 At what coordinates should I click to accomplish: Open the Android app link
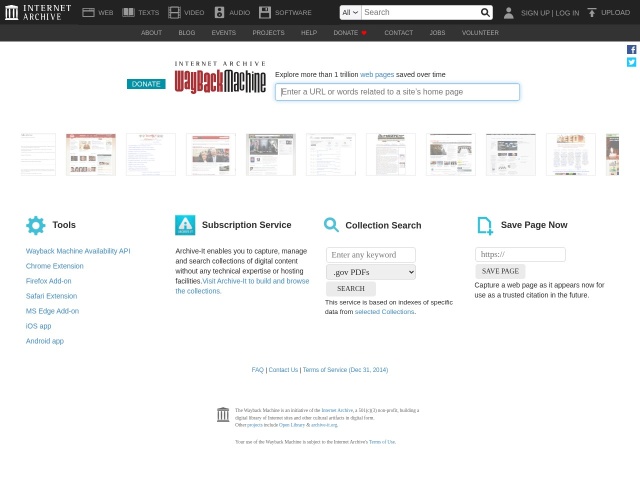click(x=45, y=341)
